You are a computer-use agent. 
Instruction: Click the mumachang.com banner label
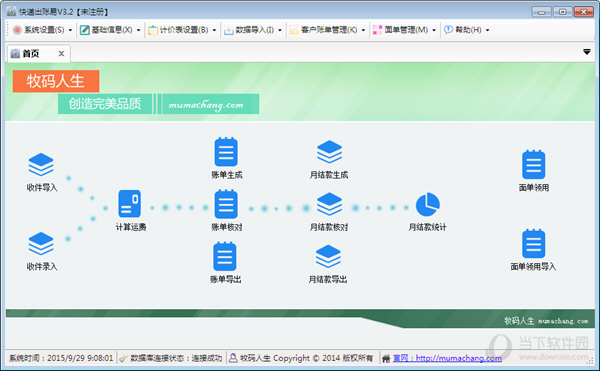coord(208,104)
